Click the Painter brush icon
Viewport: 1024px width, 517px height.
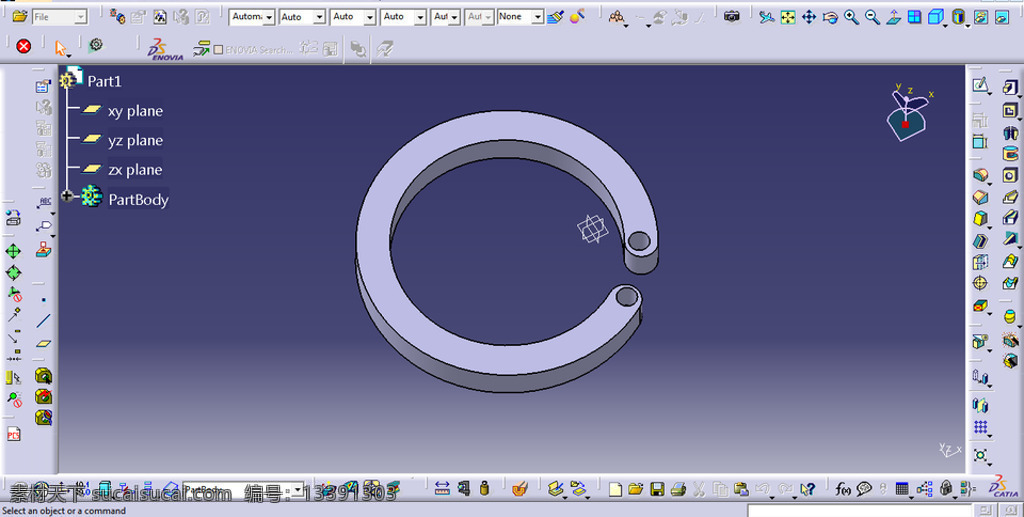click(x=556, y=17)
